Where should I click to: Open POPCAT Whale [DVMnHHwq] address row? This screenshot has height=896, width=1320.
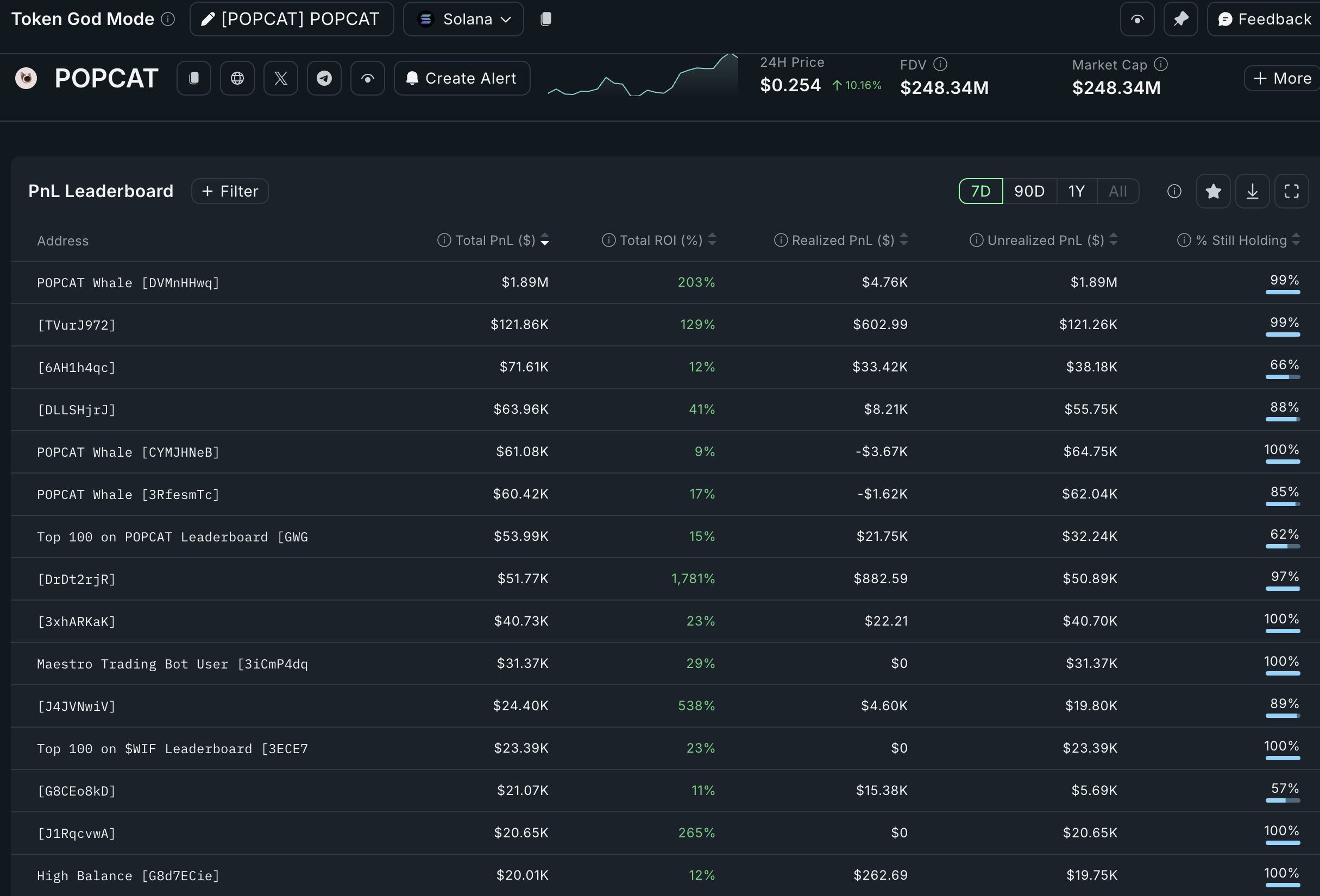[128, 283]
